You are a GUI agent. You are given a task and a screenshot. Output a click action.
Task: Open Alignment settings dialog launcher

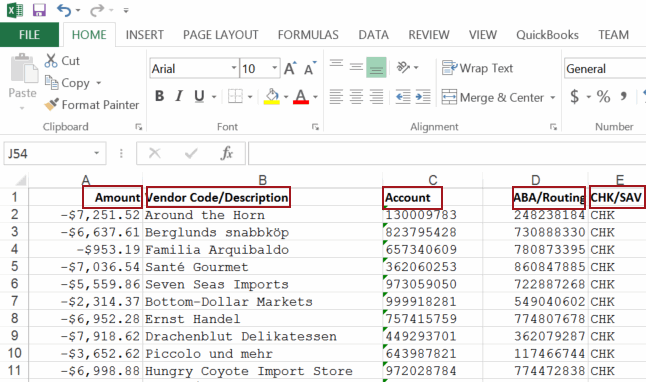click(x=553, y=127)
